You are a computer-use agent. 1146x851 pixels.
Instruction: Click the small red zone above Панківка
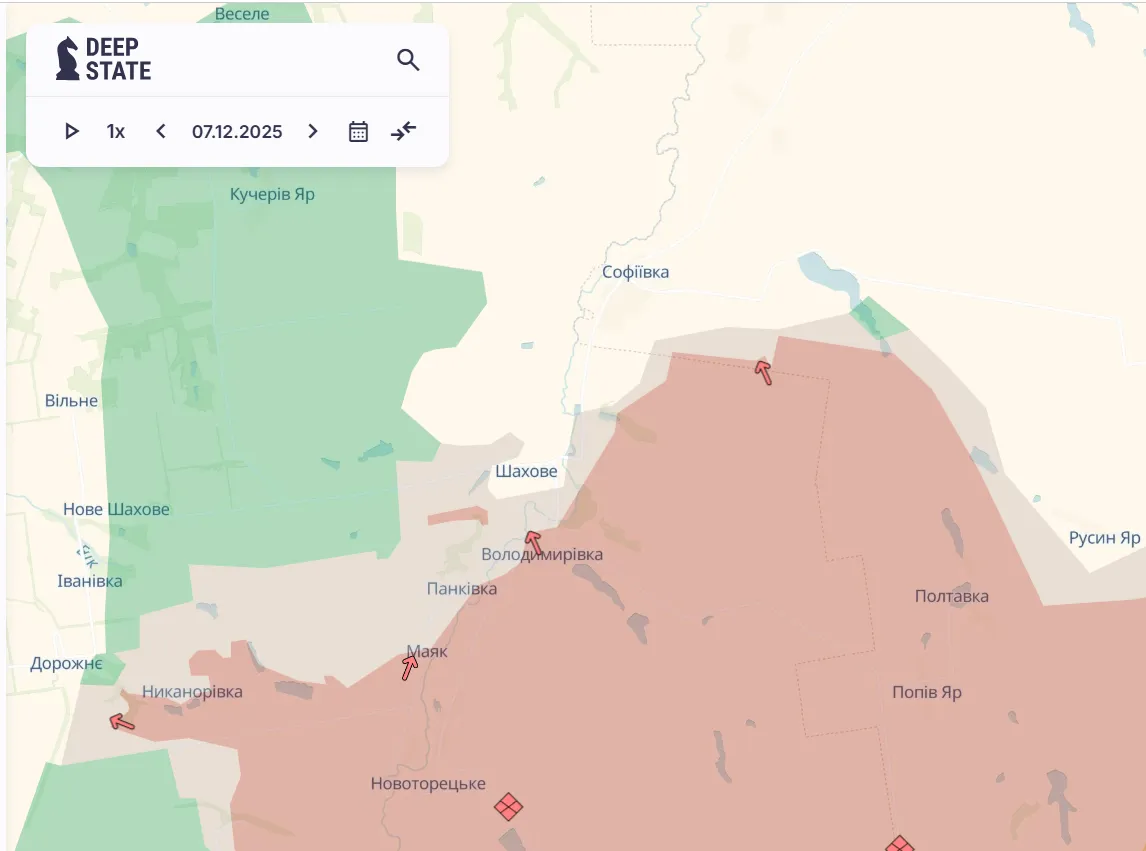(x=456, y=517)
